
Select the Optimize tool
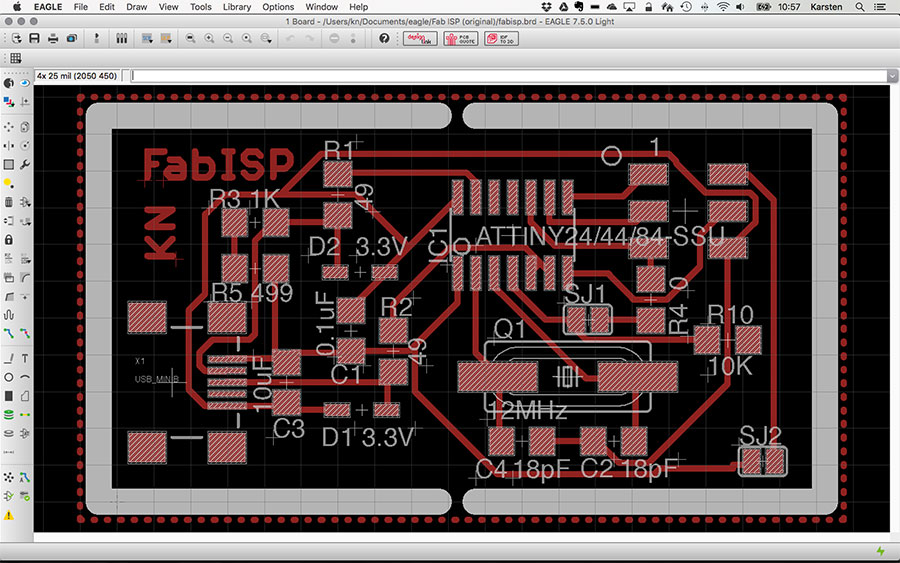click(25, 297)
